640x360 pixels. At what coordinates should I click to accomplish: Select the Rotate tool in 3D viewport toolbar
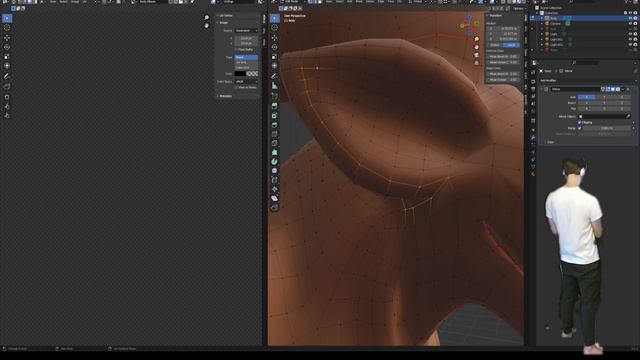pos(275,47)
